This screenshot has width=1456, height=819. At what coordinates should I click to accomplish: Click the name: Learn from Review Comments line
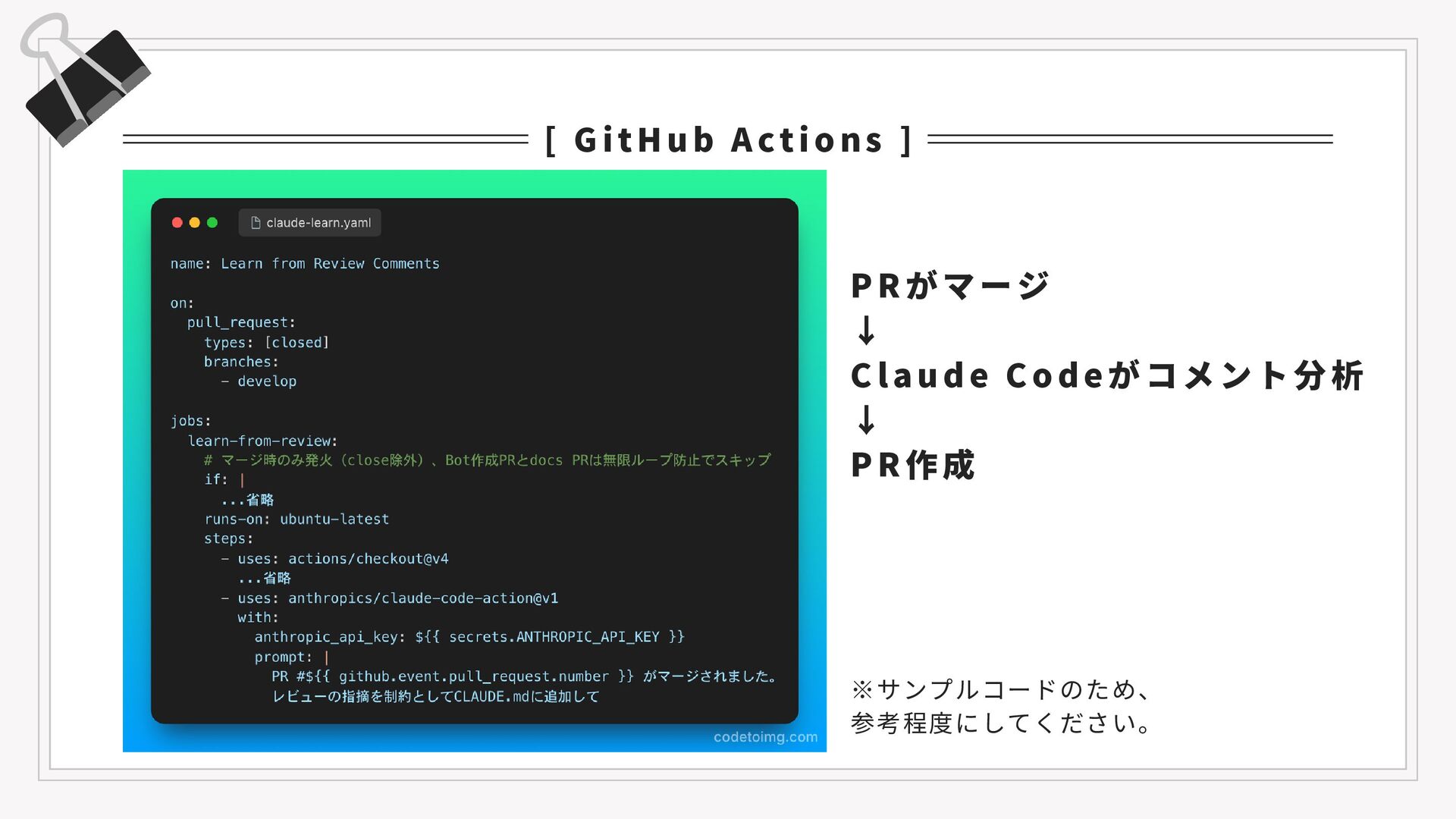click(305, 264)
